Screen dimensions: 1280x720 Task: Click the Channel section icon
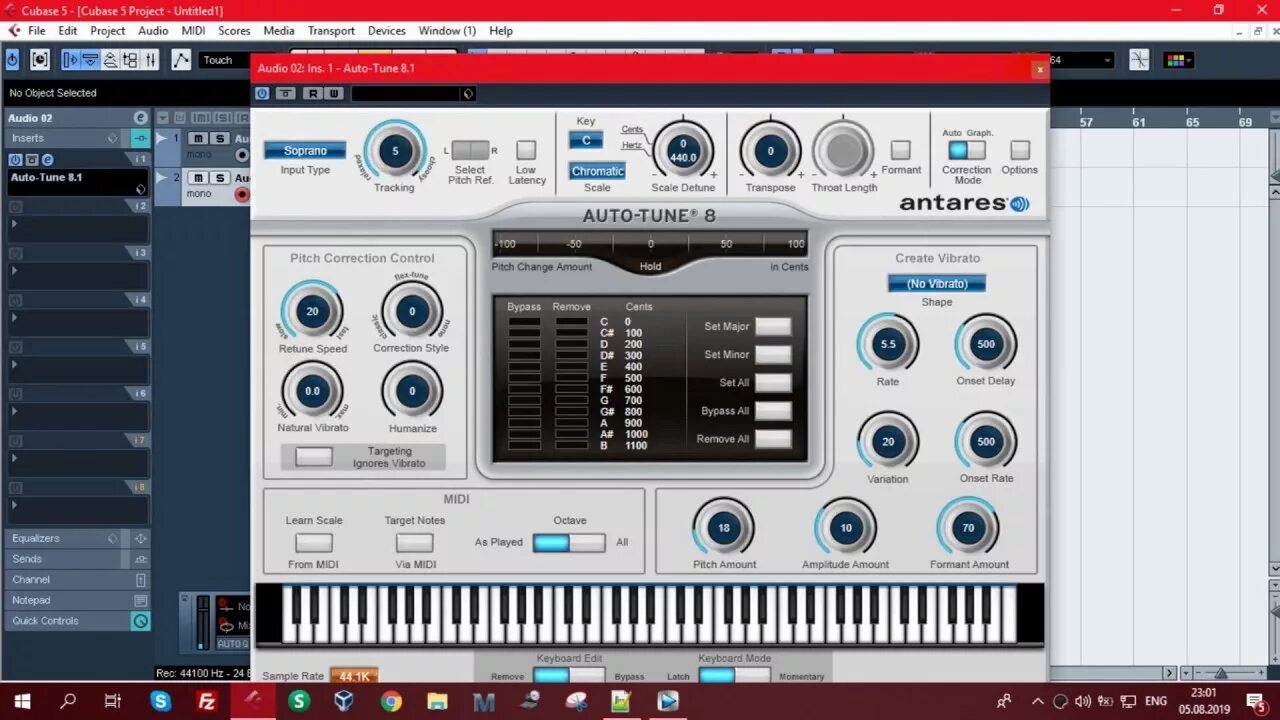tap(140, 580)
